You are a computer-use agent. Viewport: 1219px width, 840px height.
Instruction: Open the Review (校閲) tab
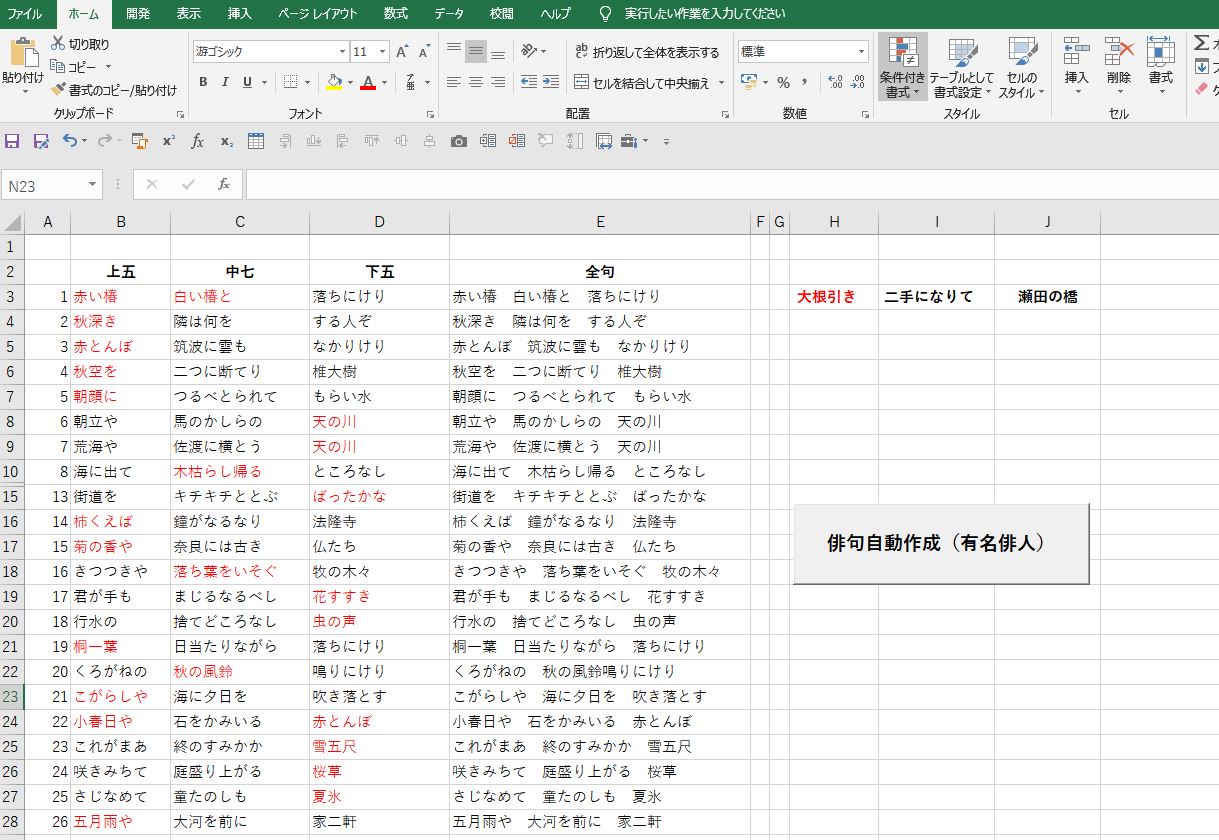pos(502,14)
